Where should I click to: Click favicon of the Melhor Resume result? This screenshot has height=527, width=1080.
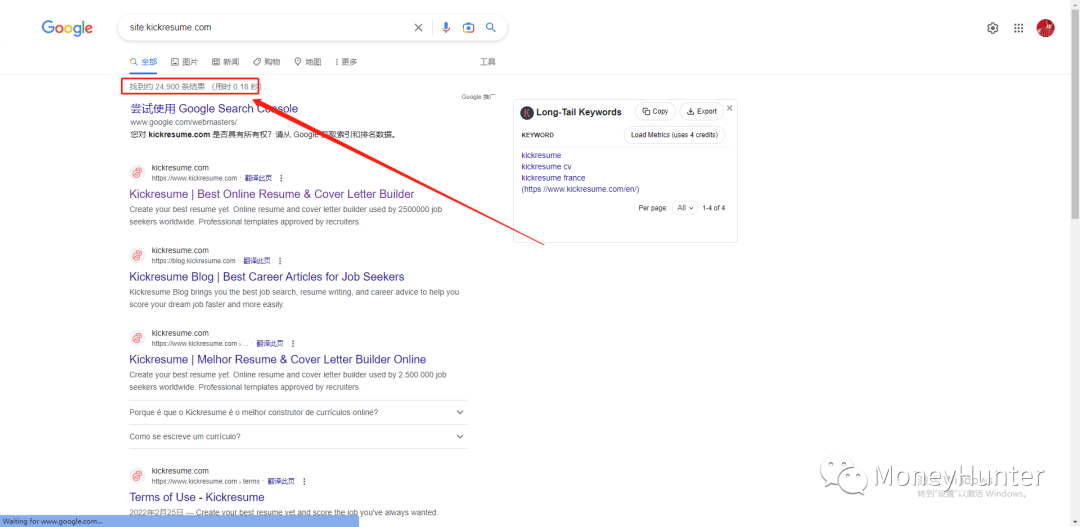(x=137, y=338)
